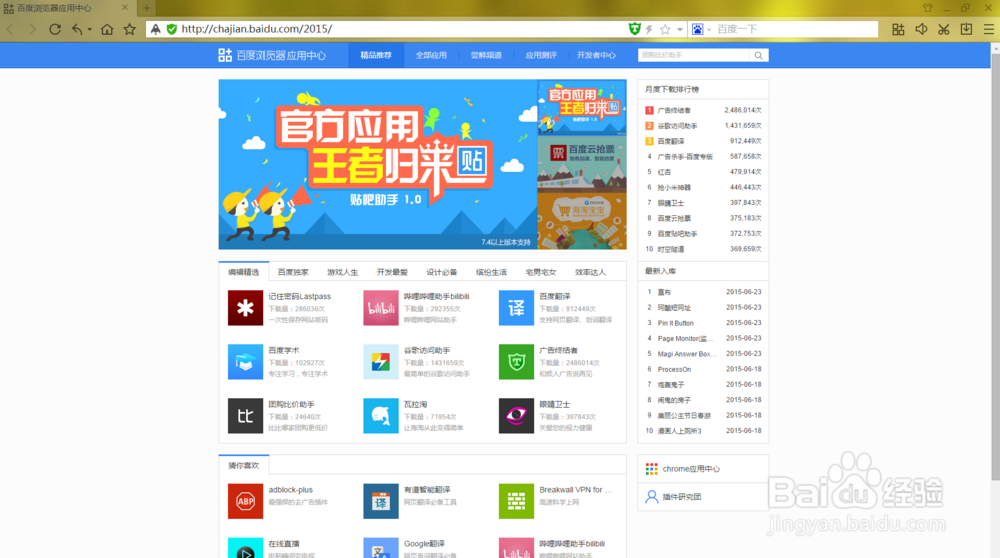The width and height of the screenshot is (1000, 558).
Task: Select the 缤纷生活 category tab
Action: (x=491, y=272)
